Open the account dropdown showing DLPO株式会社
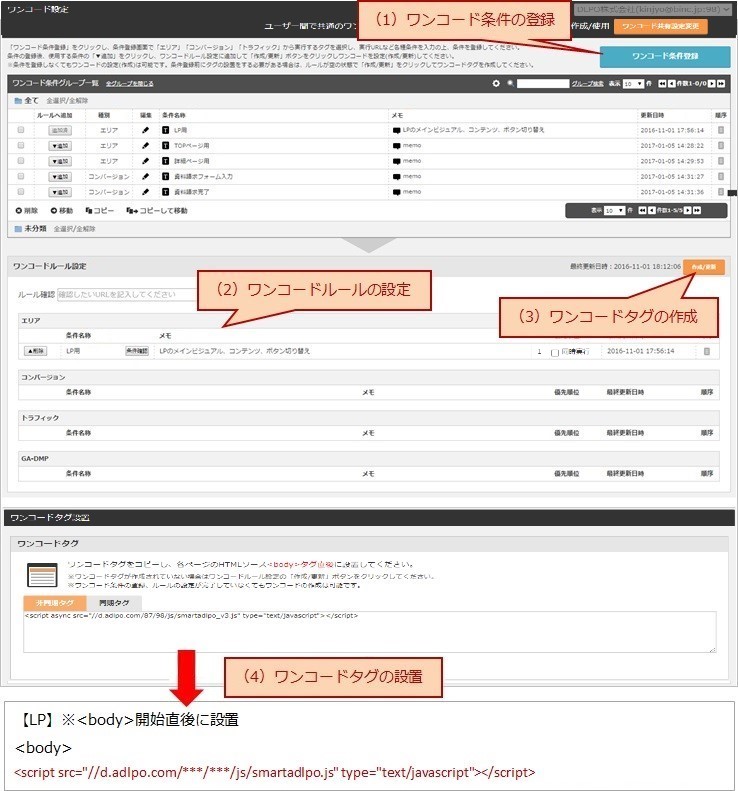The height and width of the screenshot is (791, 738). pos(652,9)
